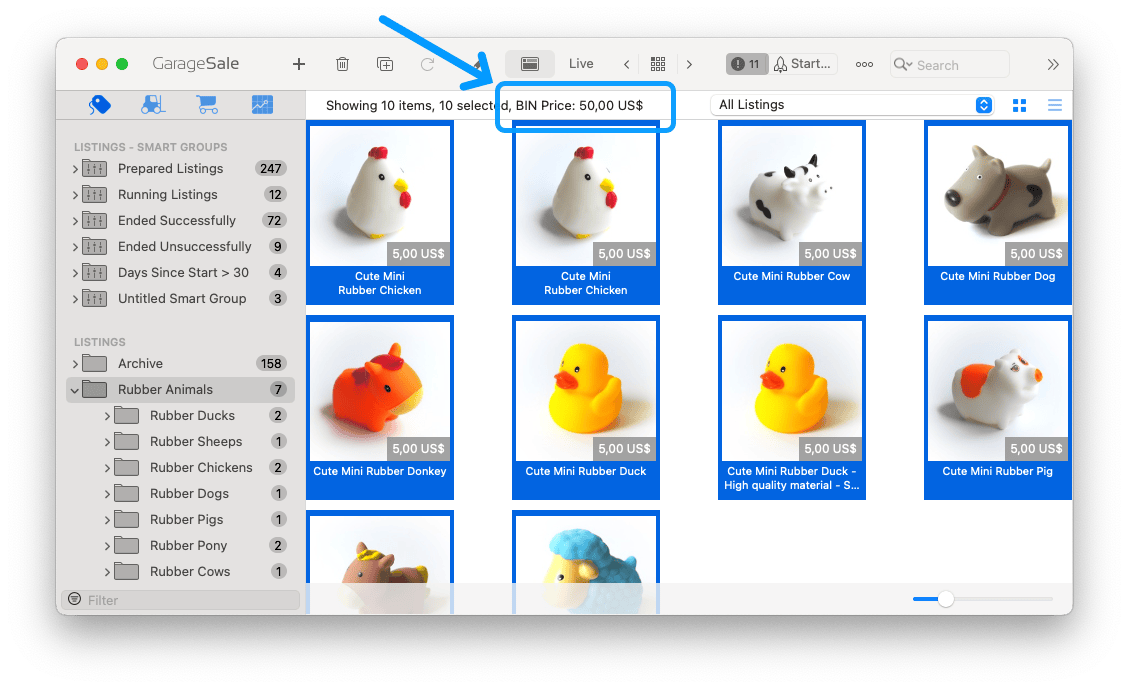Open the forklift inventory tab
Viewport: 1129px width, 689px height.
click(x=153, y=105)
